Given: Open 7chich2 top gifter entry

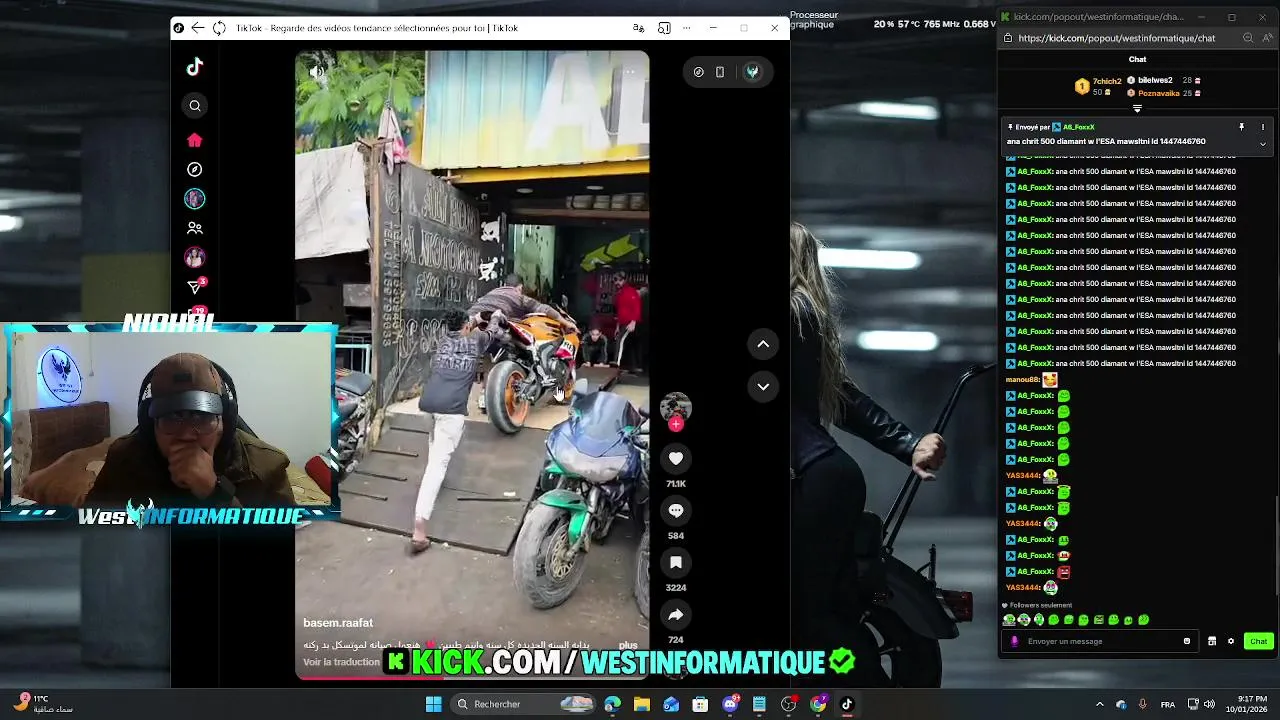Looking at the screenshot, I should pos(1098,86).
